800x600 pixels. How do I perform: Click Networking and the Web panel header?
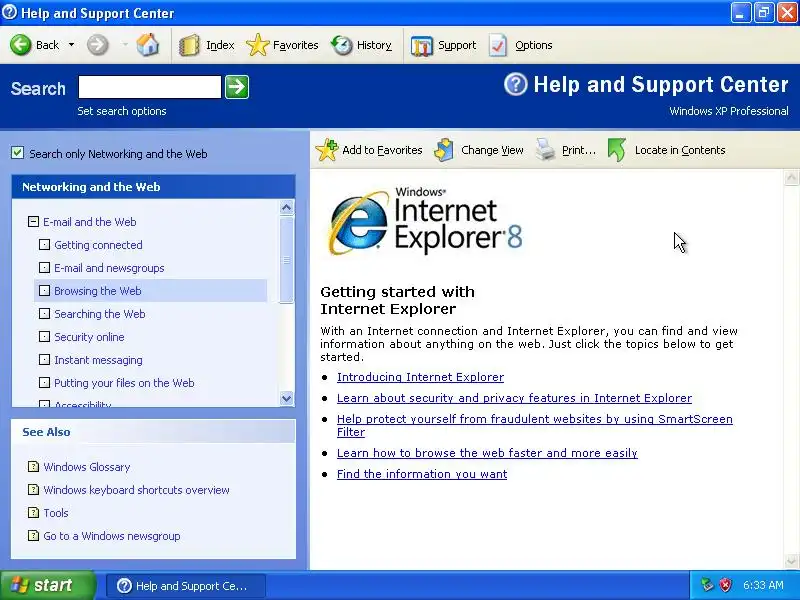(x=153, y=187)
